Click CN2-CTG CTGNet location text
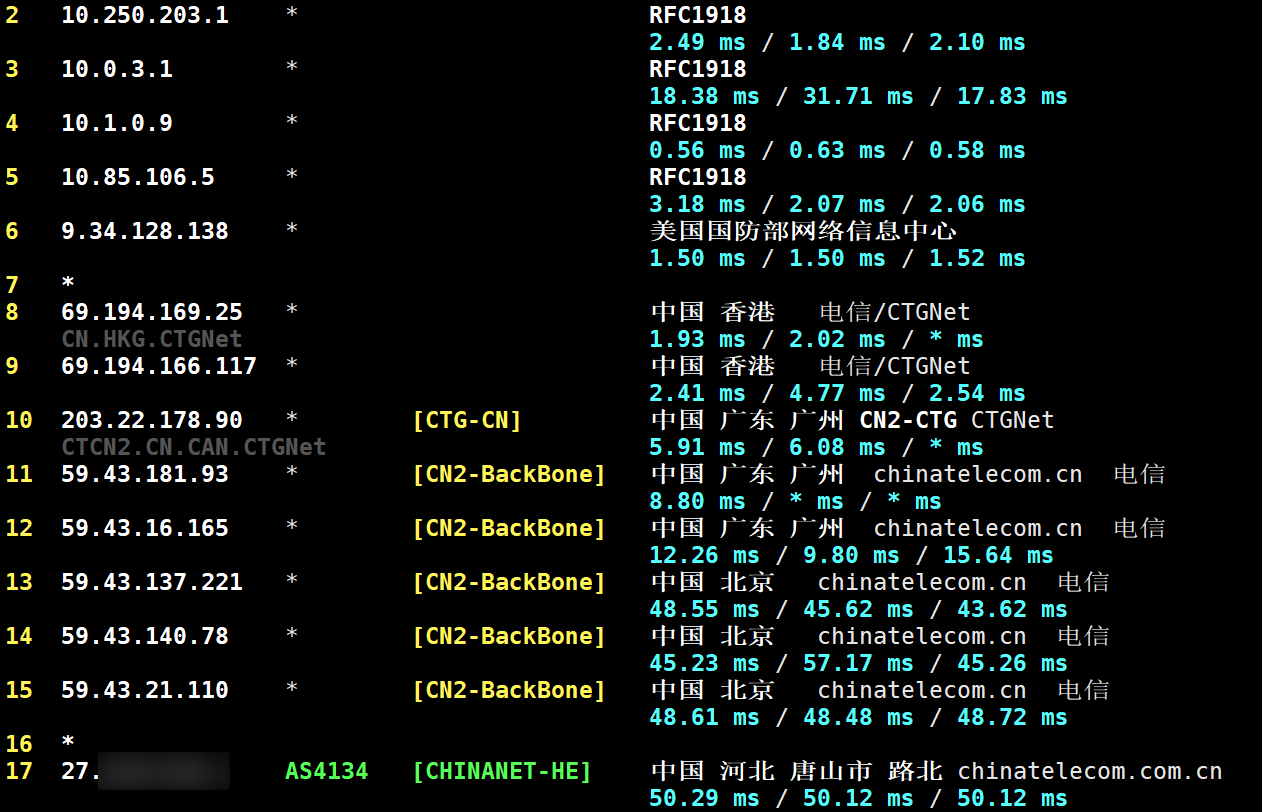This screenshot has height=812, width=1262. [957, 420]
